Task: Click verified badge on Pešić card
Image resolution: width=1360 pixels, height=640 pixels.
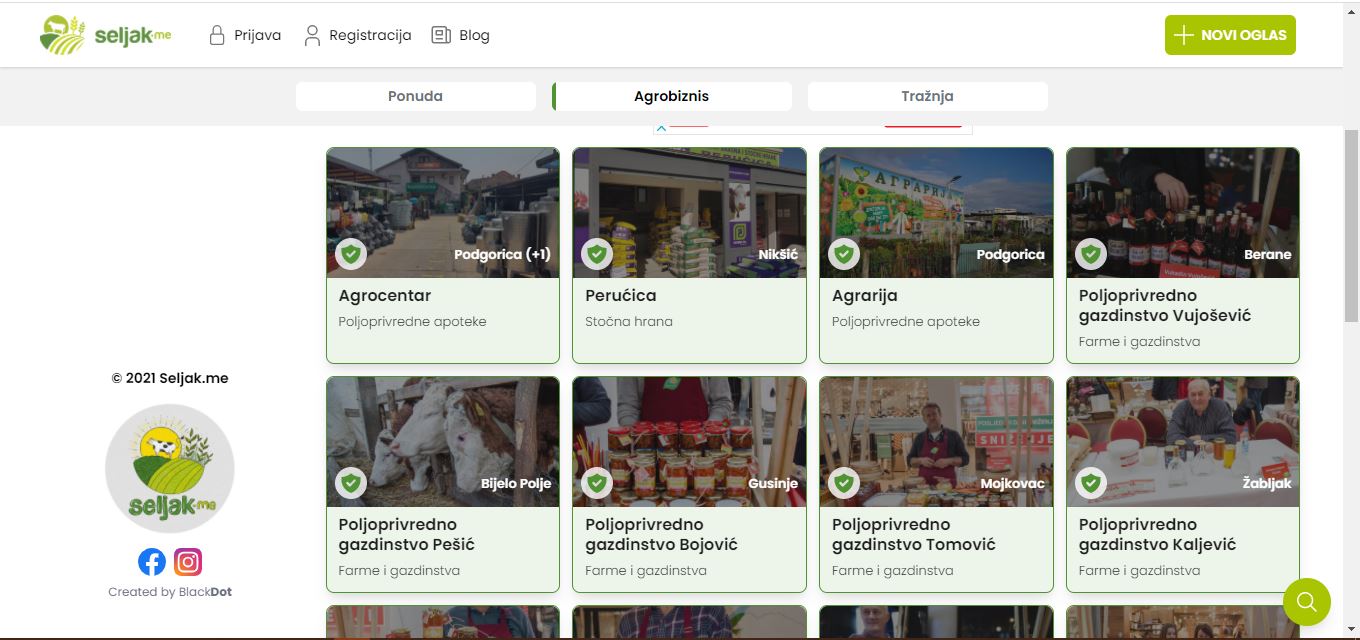Action: point(350,483)
